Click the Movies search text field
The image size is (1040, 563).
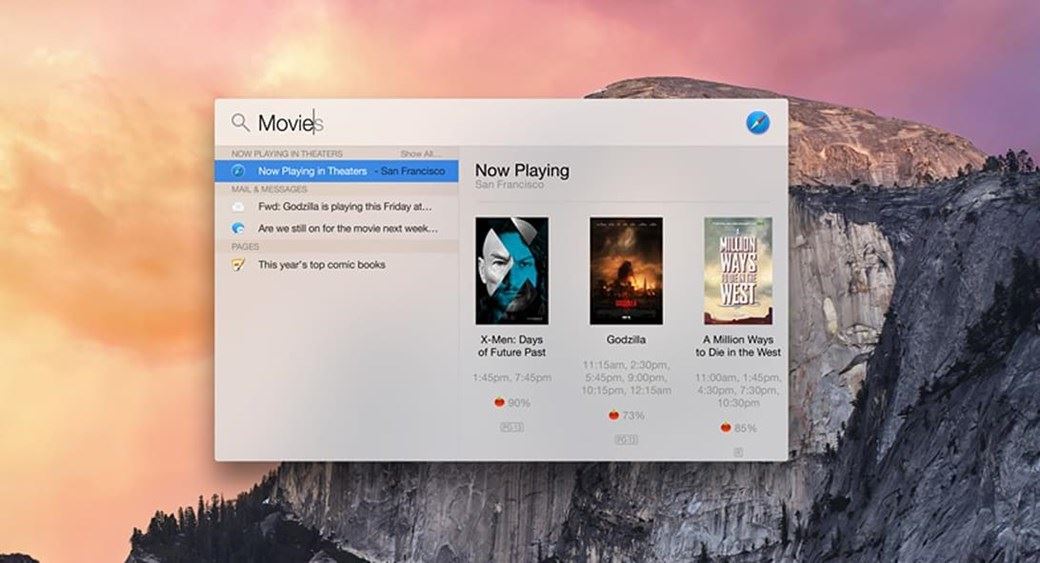491,123
